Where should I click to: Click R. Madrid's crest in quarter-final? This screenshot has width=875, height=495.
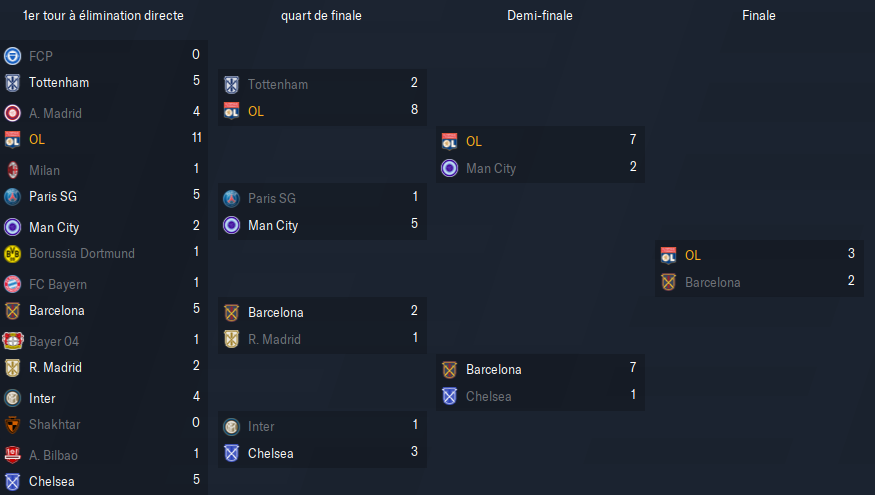tap(232, 339)
